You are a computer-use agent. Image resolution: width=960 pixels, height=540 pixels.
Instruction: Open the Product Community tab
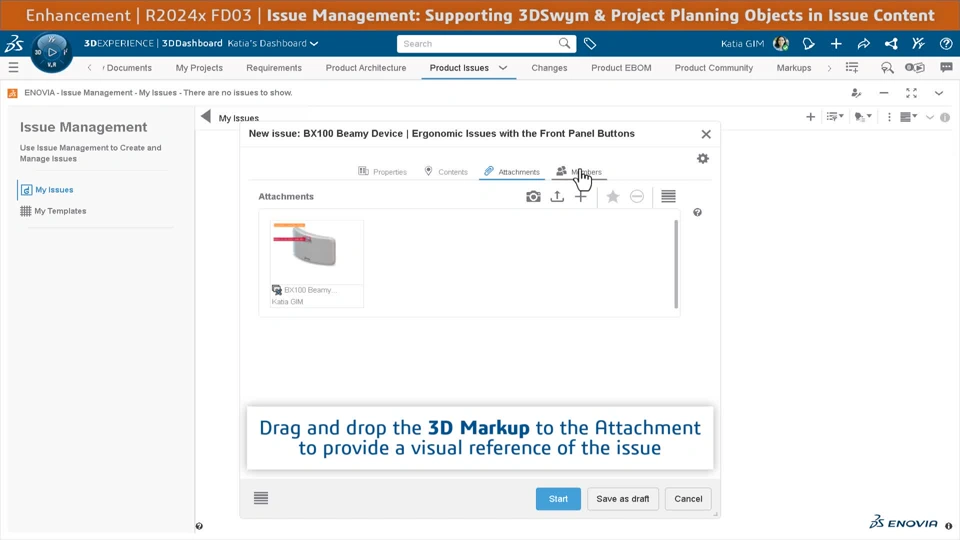click(714, 68)
